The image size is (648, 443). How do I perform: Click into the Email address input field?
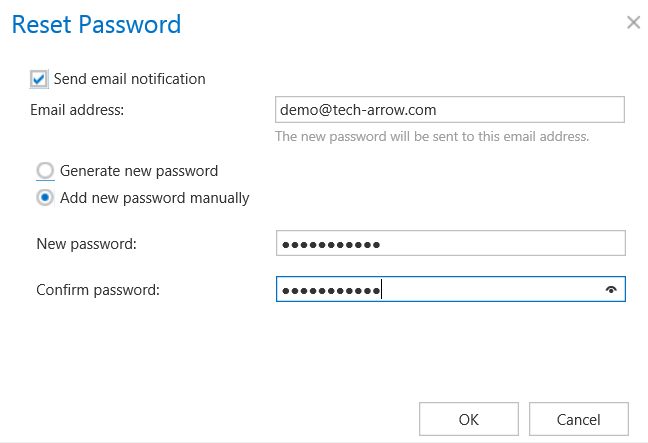point(450,109)
